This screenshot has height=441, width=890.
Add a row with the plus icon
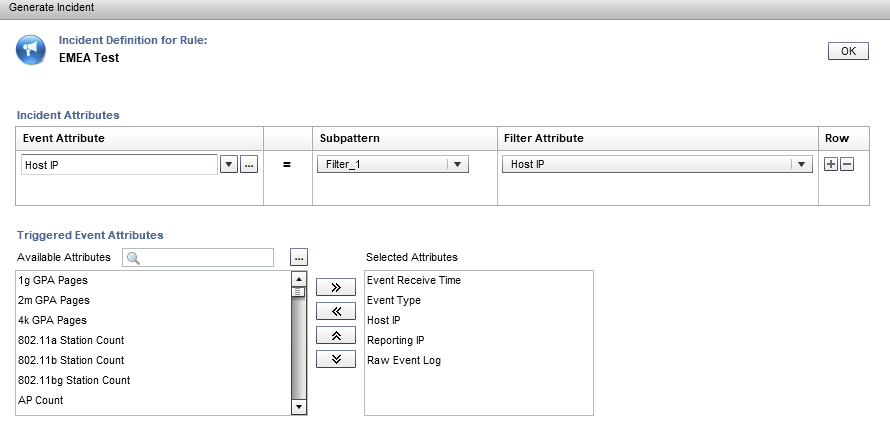[x=830, y=165]
